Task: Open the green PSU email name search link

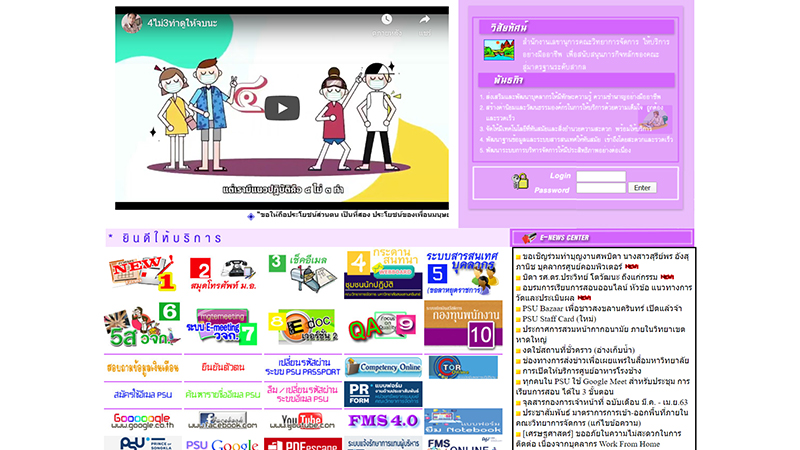Action: pyautogui.click(x=223, y=394)
